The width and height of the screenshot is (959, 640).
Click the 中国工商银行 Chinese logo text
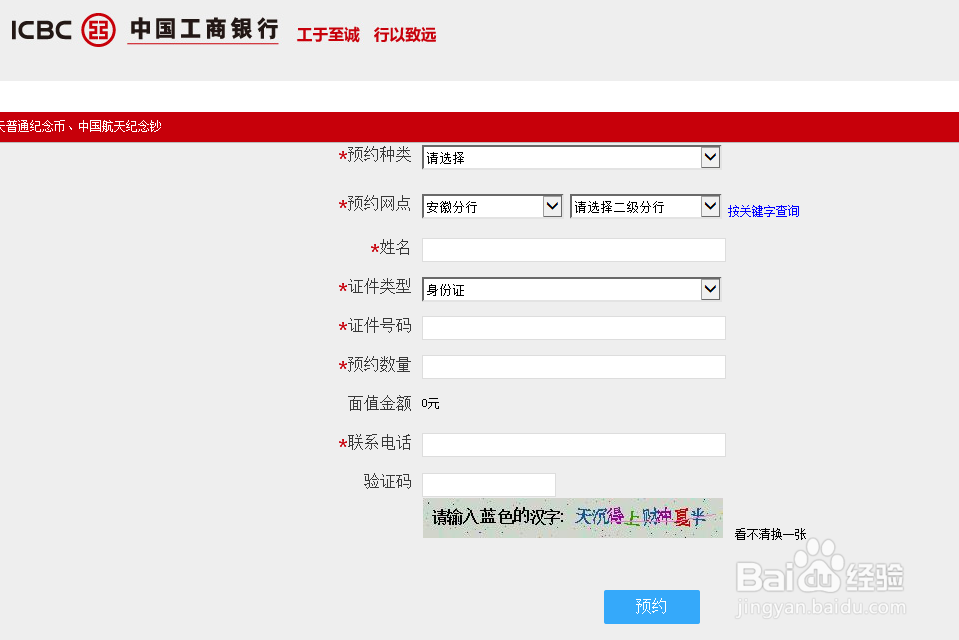point(202,29)
